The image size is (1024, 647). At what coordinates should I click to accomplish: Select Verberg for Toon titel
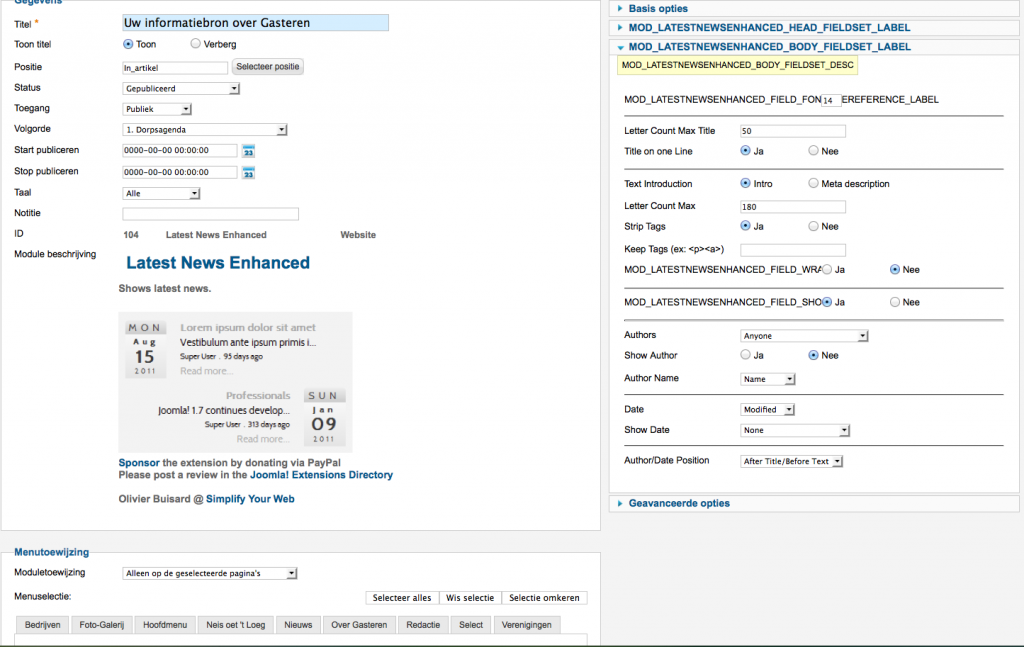195,44
